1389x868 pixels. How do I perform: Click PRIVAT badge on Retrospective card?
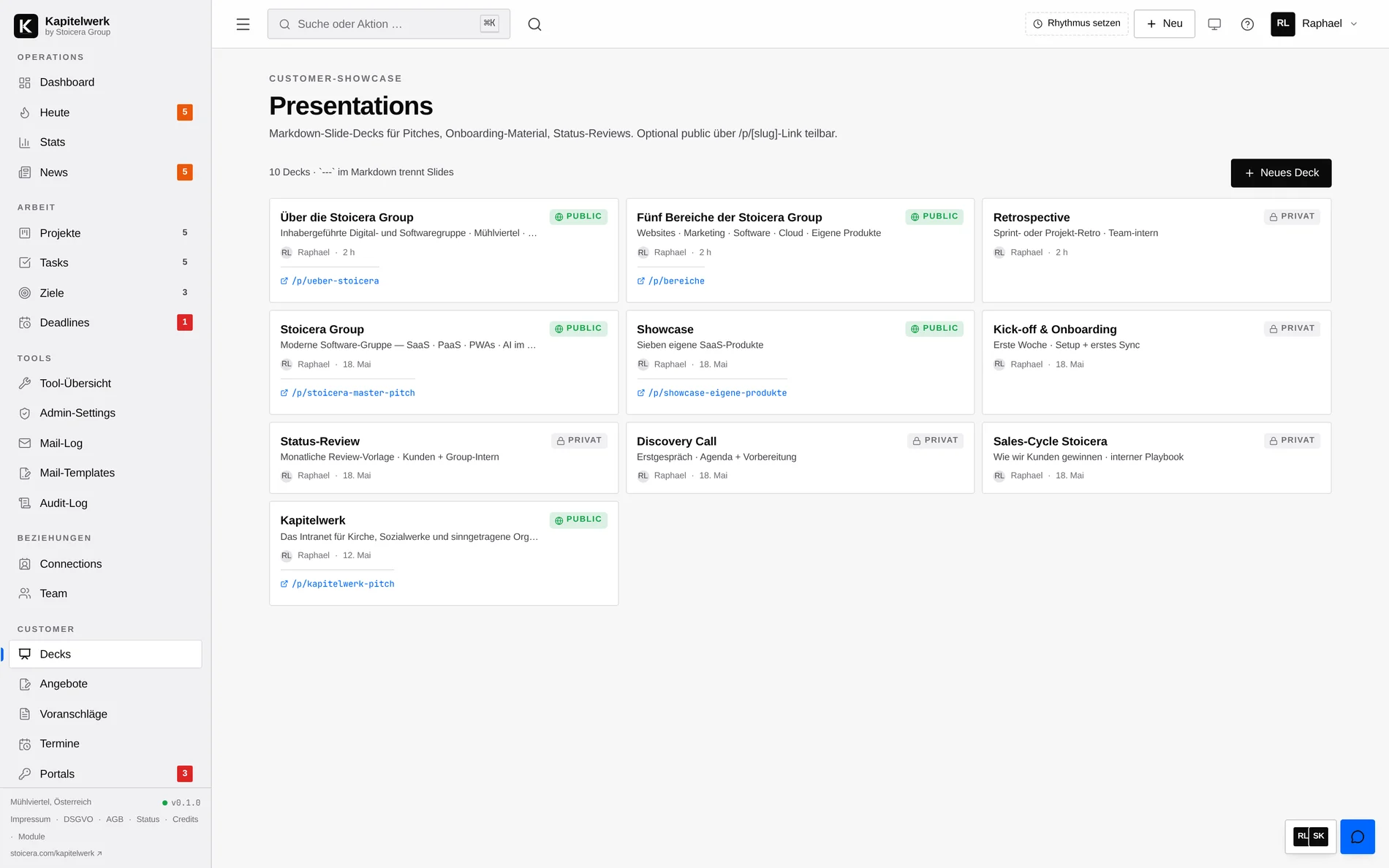coord(1292,217)
